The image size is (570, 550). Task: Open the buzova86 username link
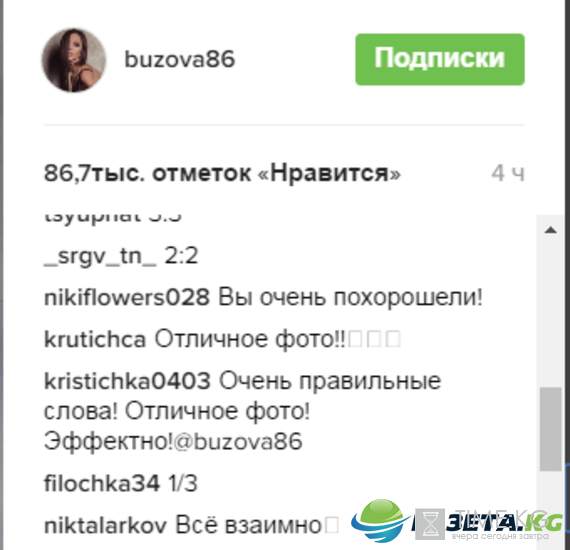coord(180,59)
